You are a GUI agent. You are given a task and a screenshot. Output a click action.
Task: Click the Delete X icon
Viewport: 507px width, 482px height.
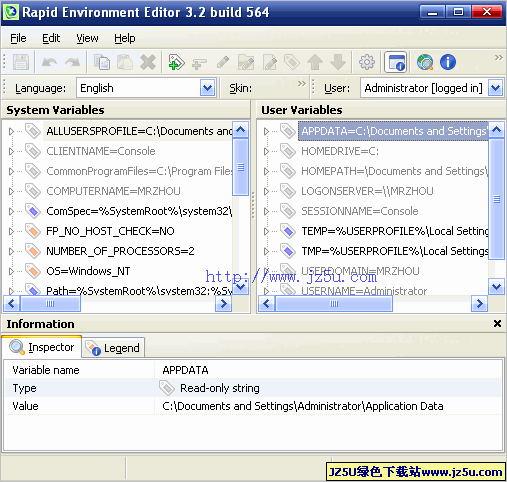coord(148,62)
